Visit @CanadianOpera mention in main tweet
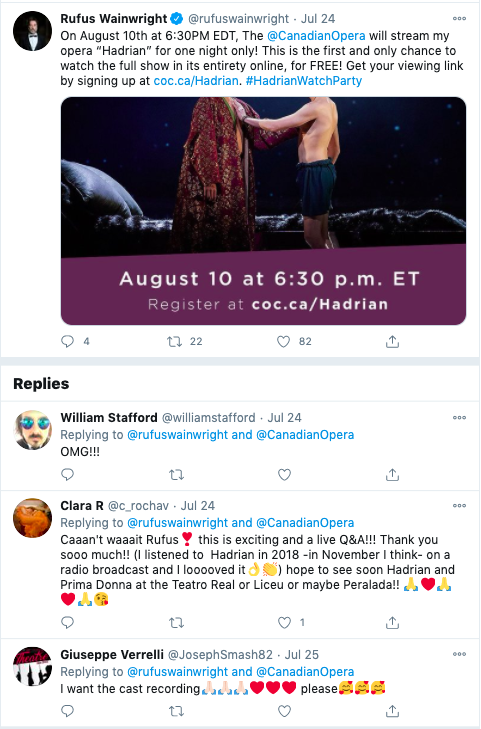The height and width of the screenshot is (729, 481). pos(316,36)
